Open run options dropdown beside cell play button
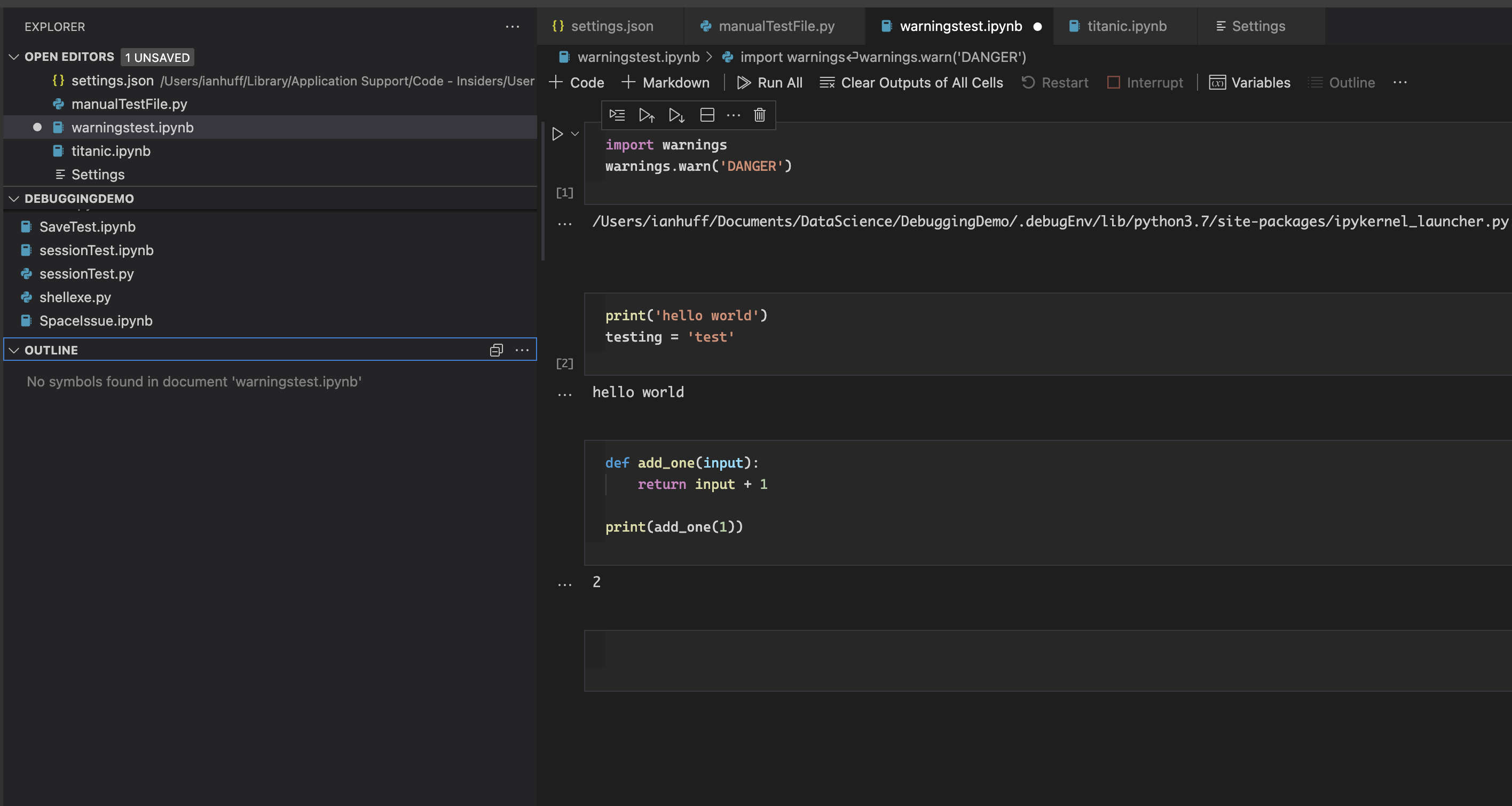The width and height of the screenshot is (1512, 806). pyautogui.click(x=575, y=135)
